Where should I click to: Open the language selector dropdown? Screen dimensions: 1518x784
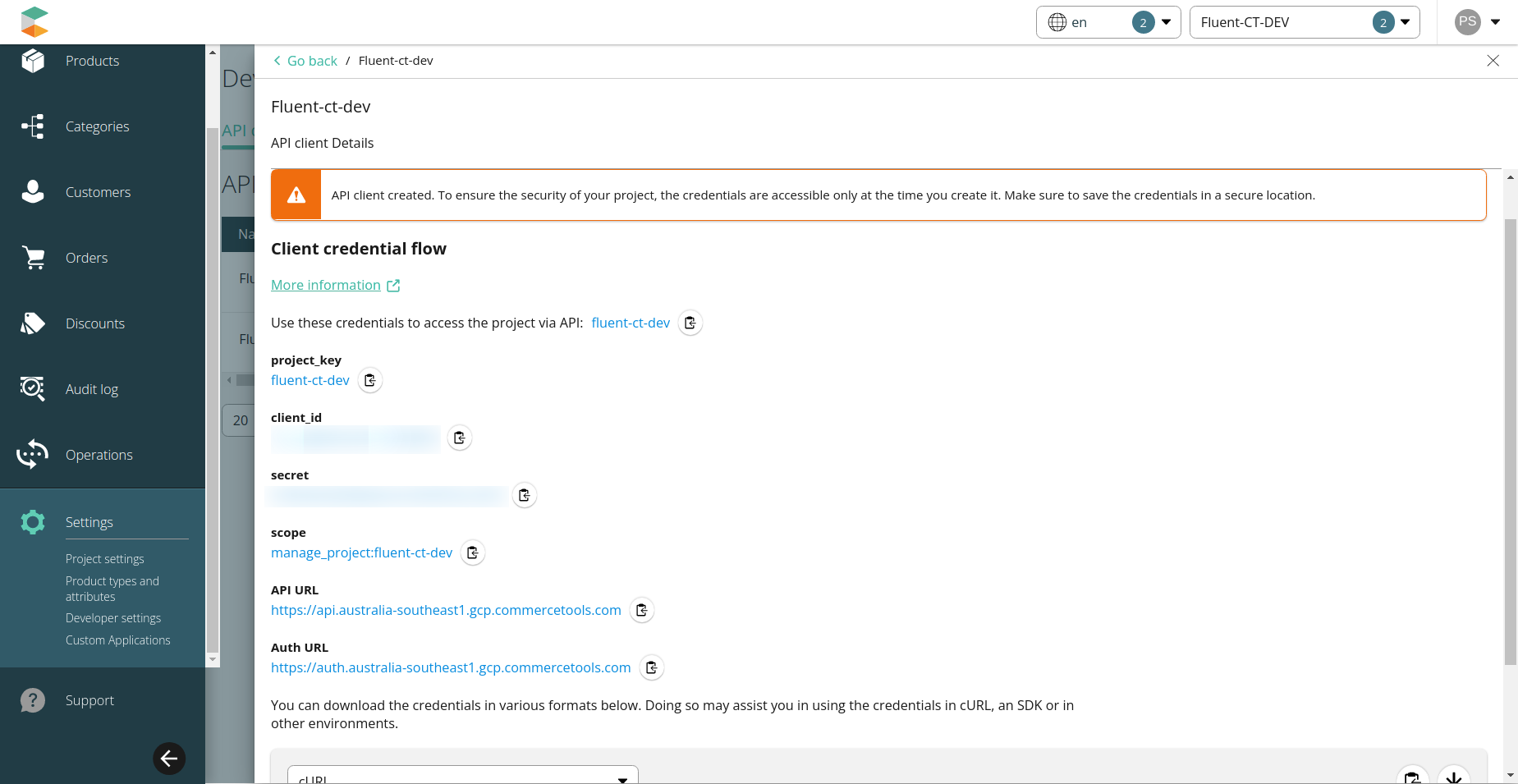tap(1108, 22)
